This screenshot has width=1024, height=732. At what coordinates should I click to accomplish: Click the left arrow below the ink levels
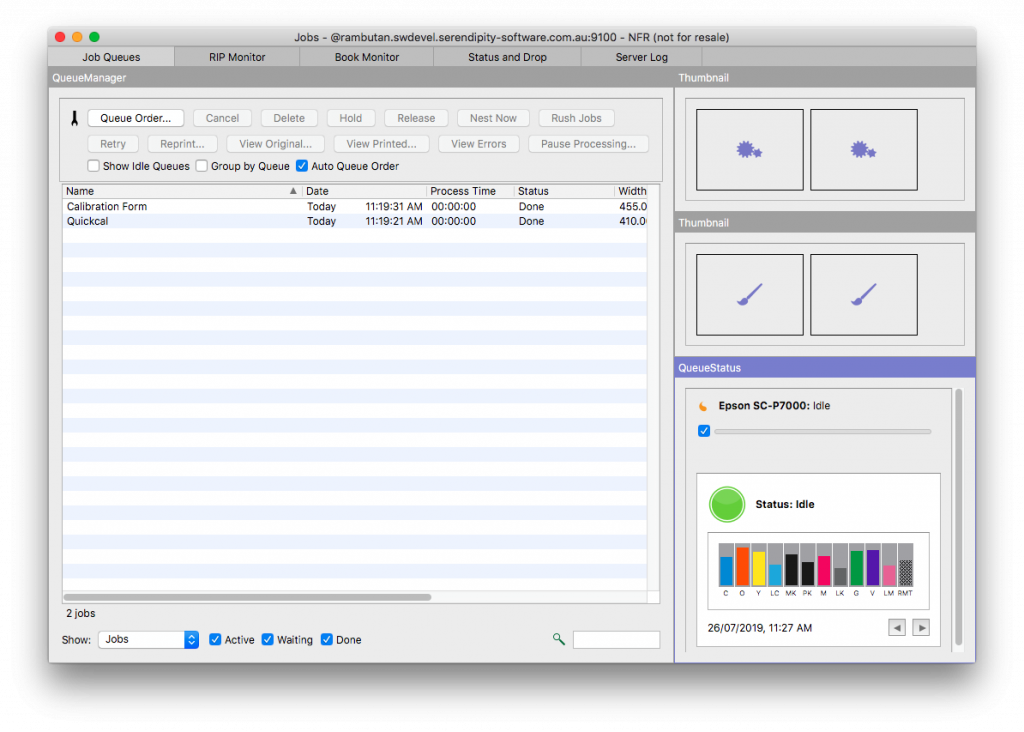pos(897,627)
